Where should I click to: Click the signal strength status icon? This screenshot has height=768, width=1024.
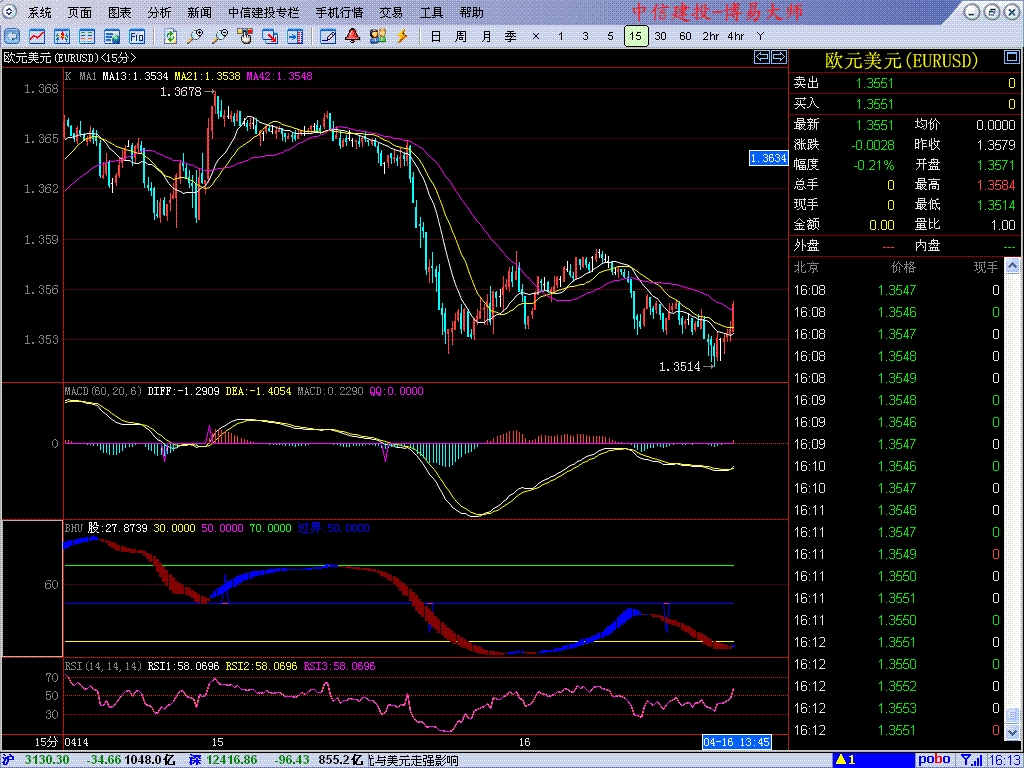click(969, 760)
